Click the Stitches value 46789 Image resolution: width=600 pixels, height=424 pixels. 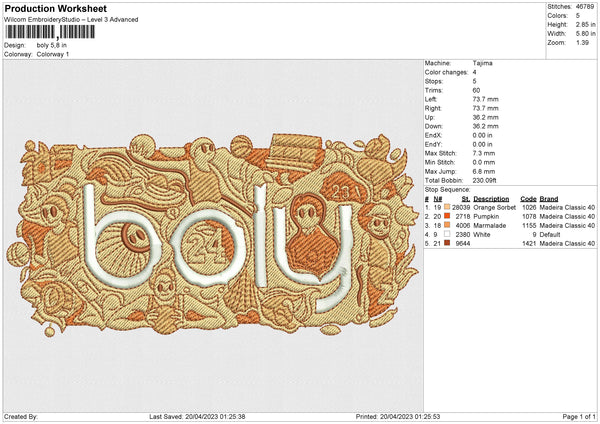tap(585, 7)
